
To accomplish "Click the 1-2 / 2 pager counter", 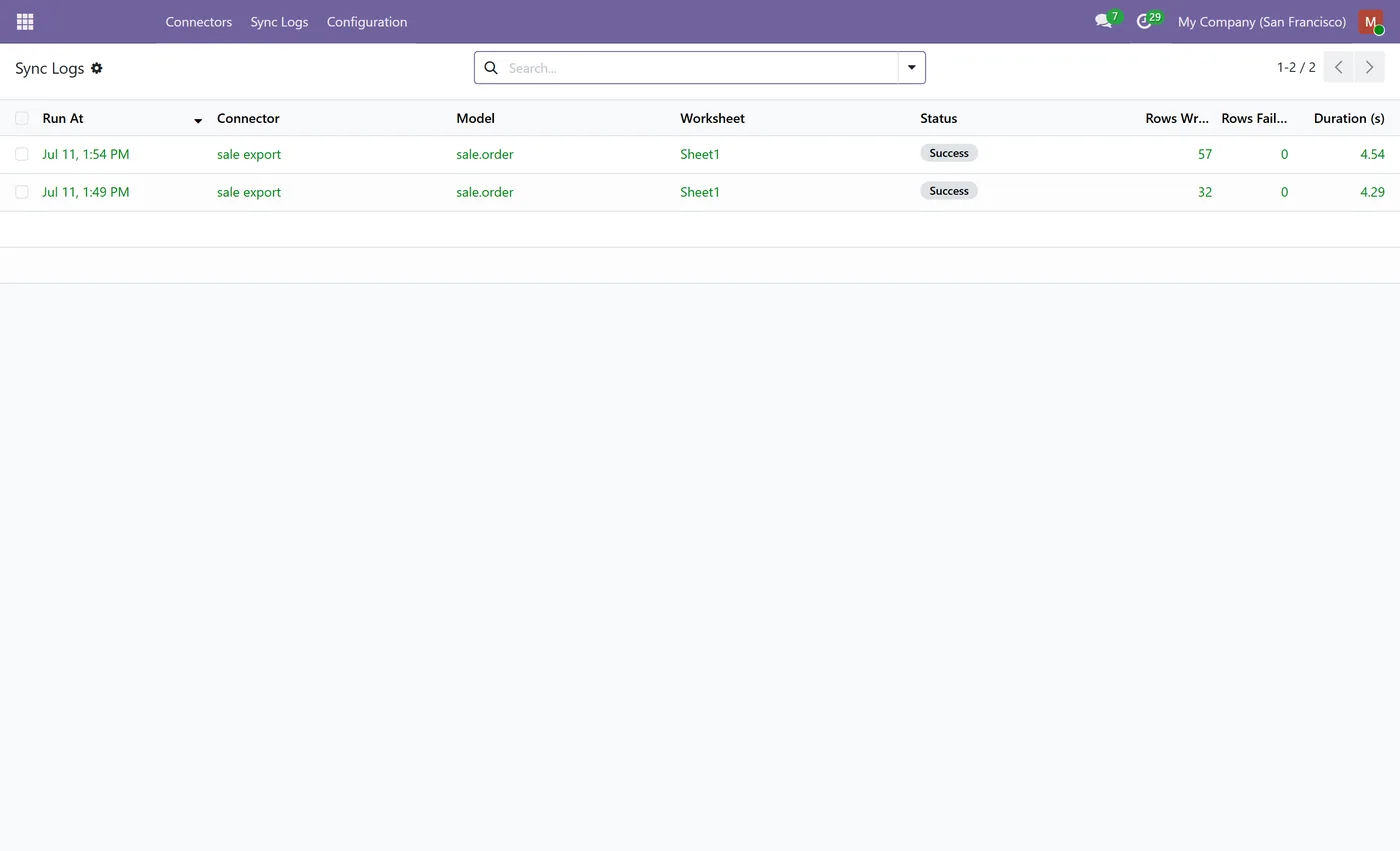I will click(x=1296, y=67).
